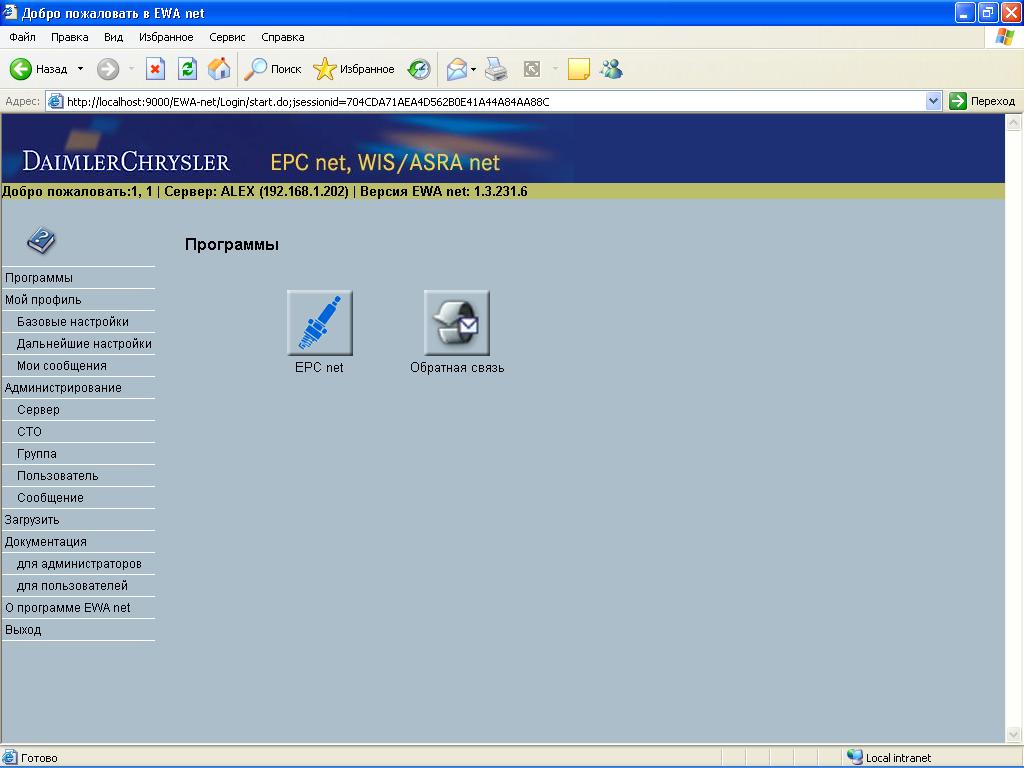
Task: Open Дальнейшие настройки link
Action: [84, 344]
